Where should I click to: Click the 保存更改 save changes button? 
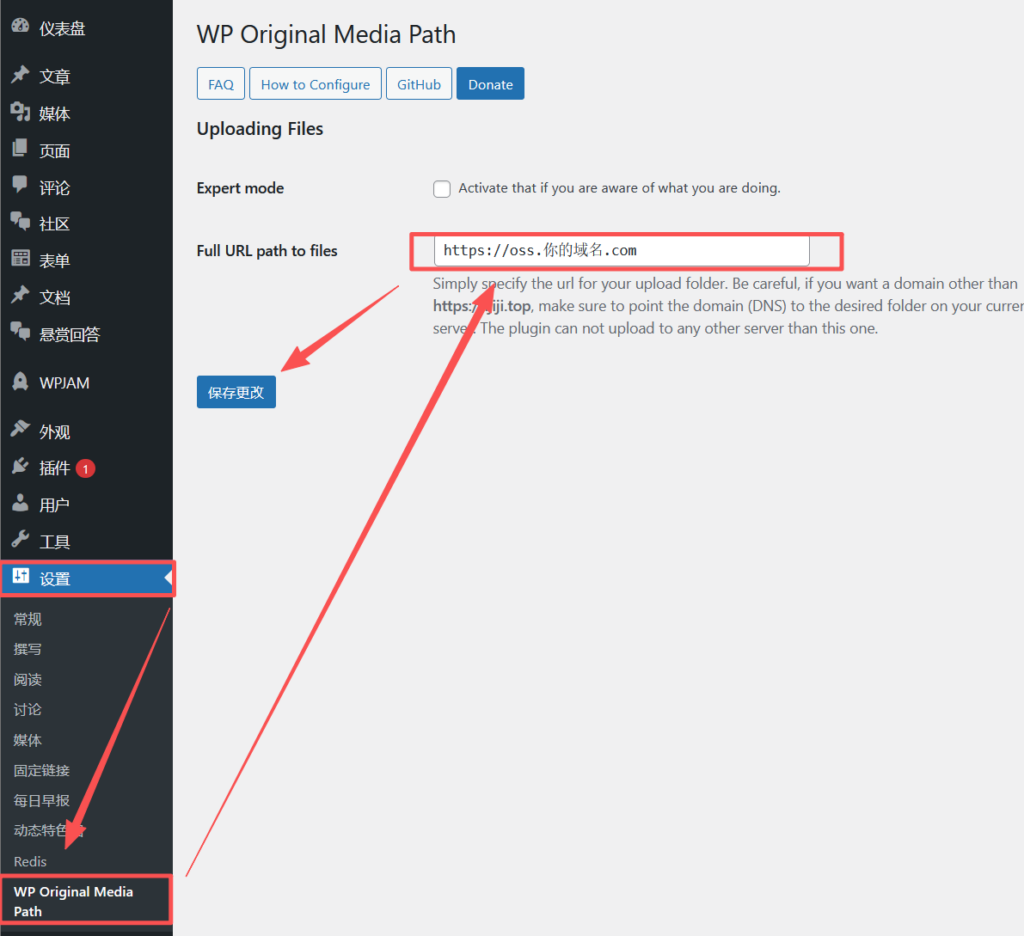[236, 393]
